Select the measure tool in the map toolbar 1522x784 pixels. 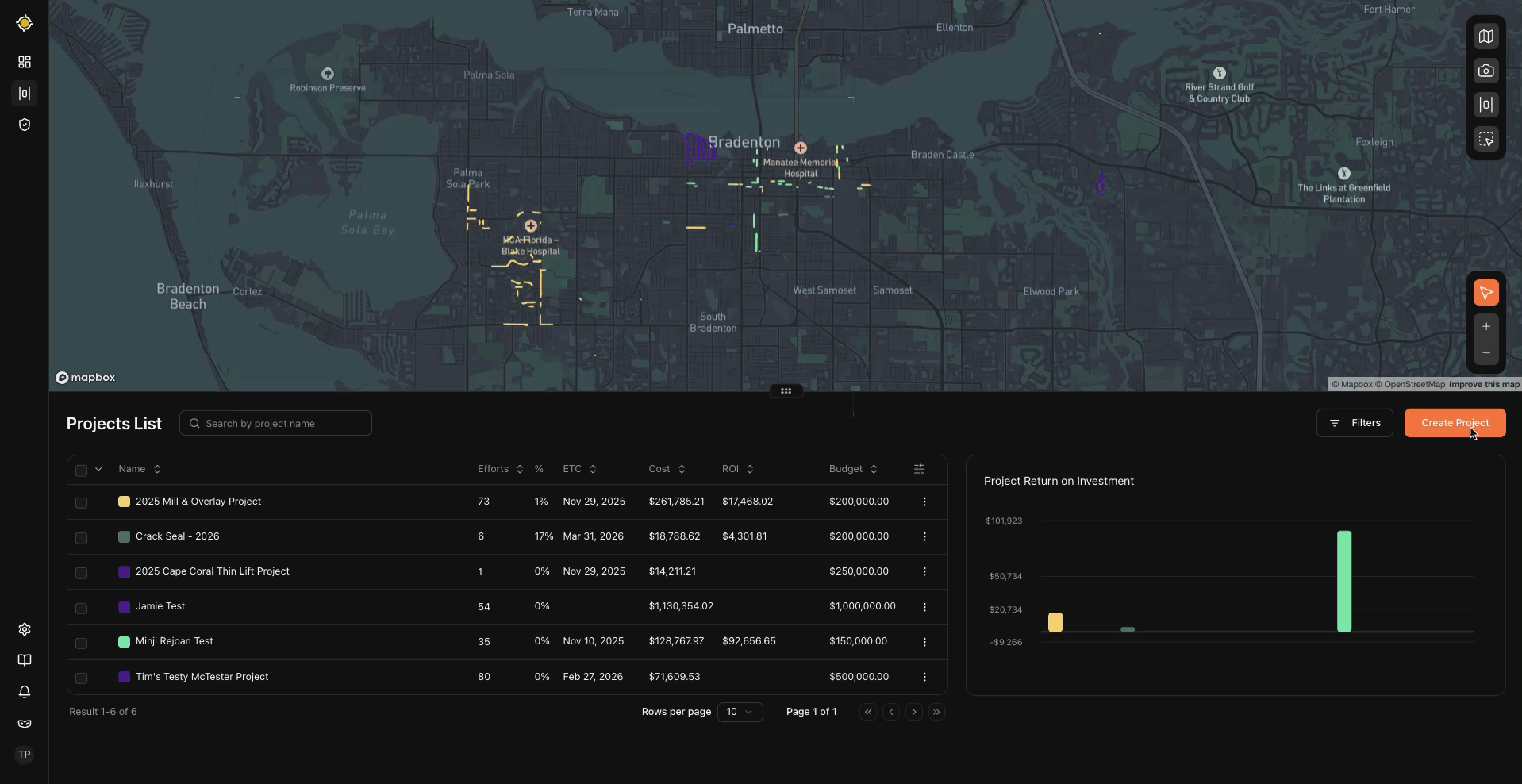(1485, 104)
